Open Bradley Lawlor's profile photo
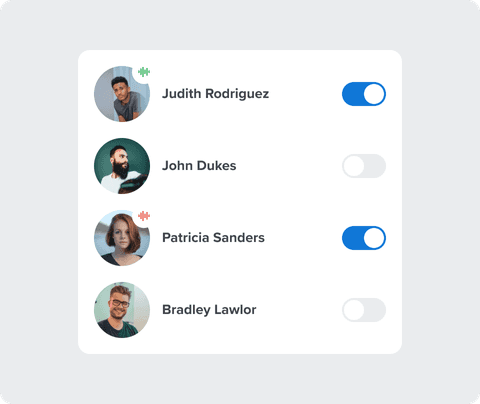Viewport: 480px width, 404px height. (122, 310)
